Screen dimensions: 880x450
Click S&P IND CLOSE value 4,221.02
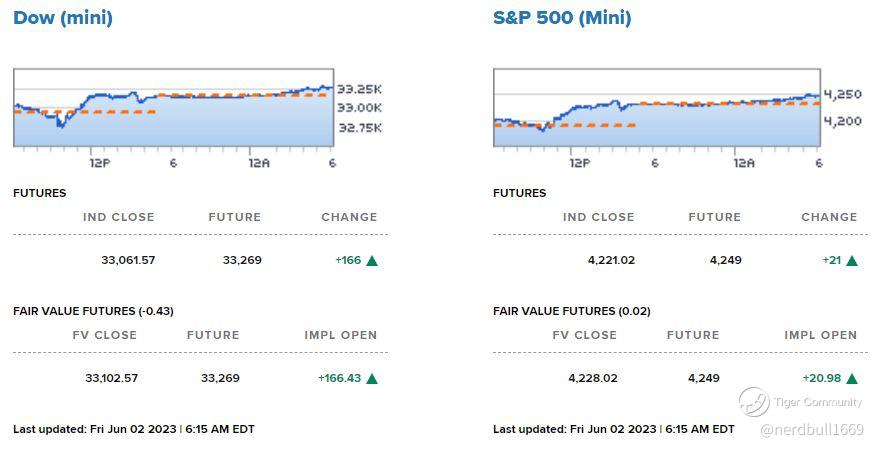point(611,260)
